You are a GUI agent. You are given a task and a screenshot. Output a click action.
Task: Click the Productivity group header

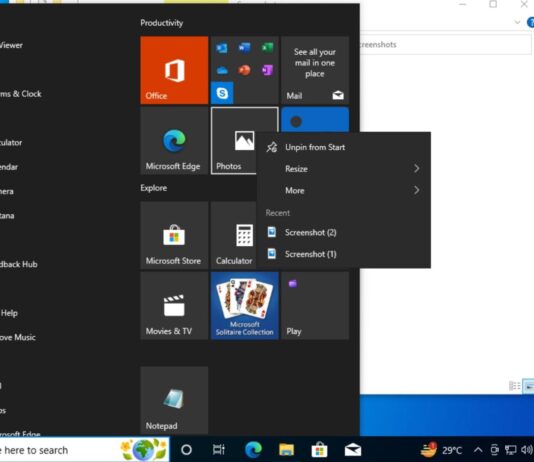pos(161,23)
